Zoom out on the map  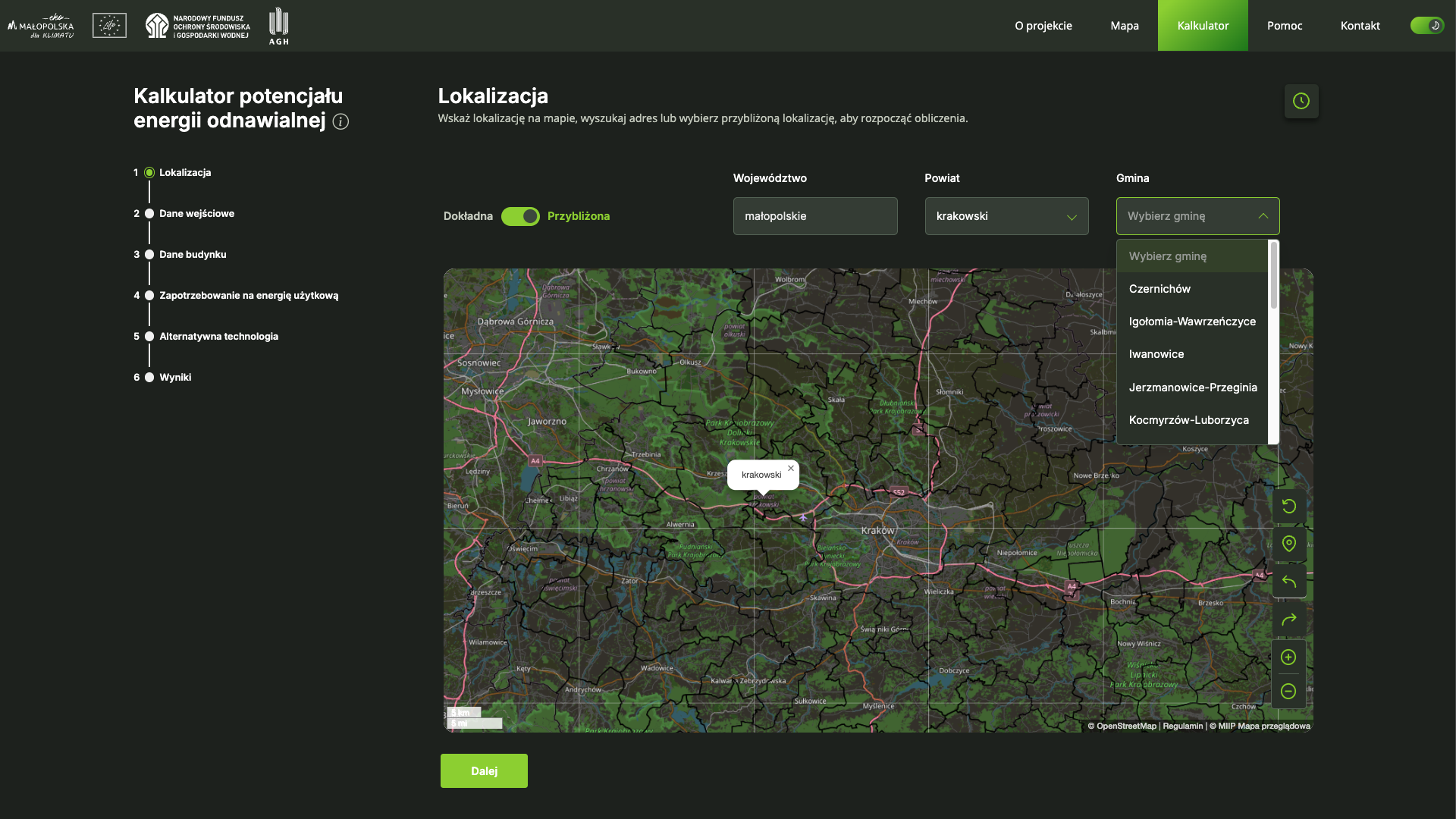click(1288, 691)
